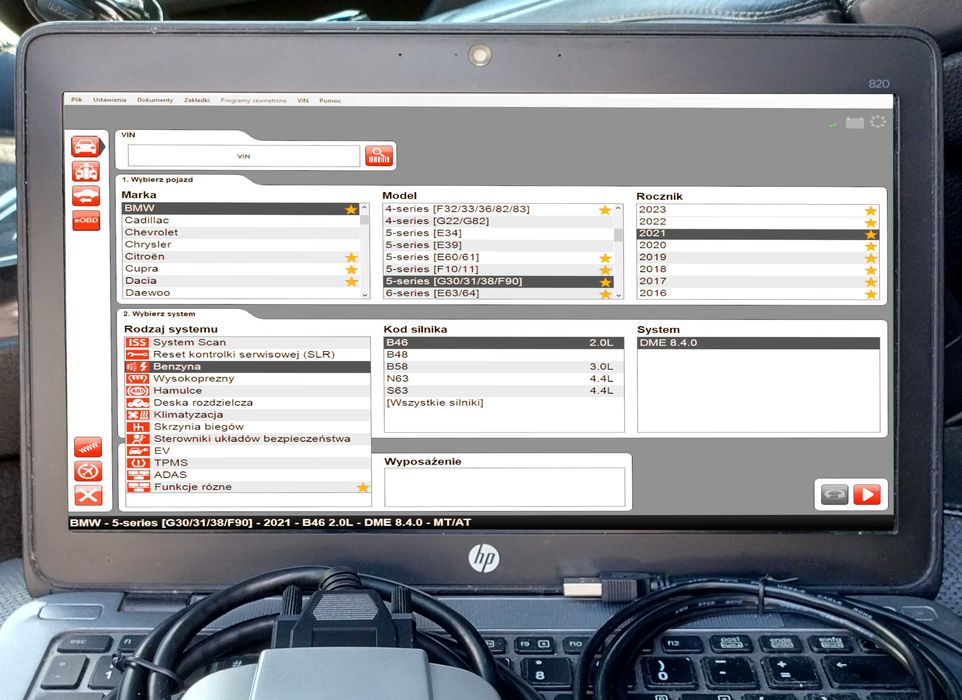The width and height of the screenshot is (962, 700).
Task: Open the Ustawienia menu
Action: point(109,99)
